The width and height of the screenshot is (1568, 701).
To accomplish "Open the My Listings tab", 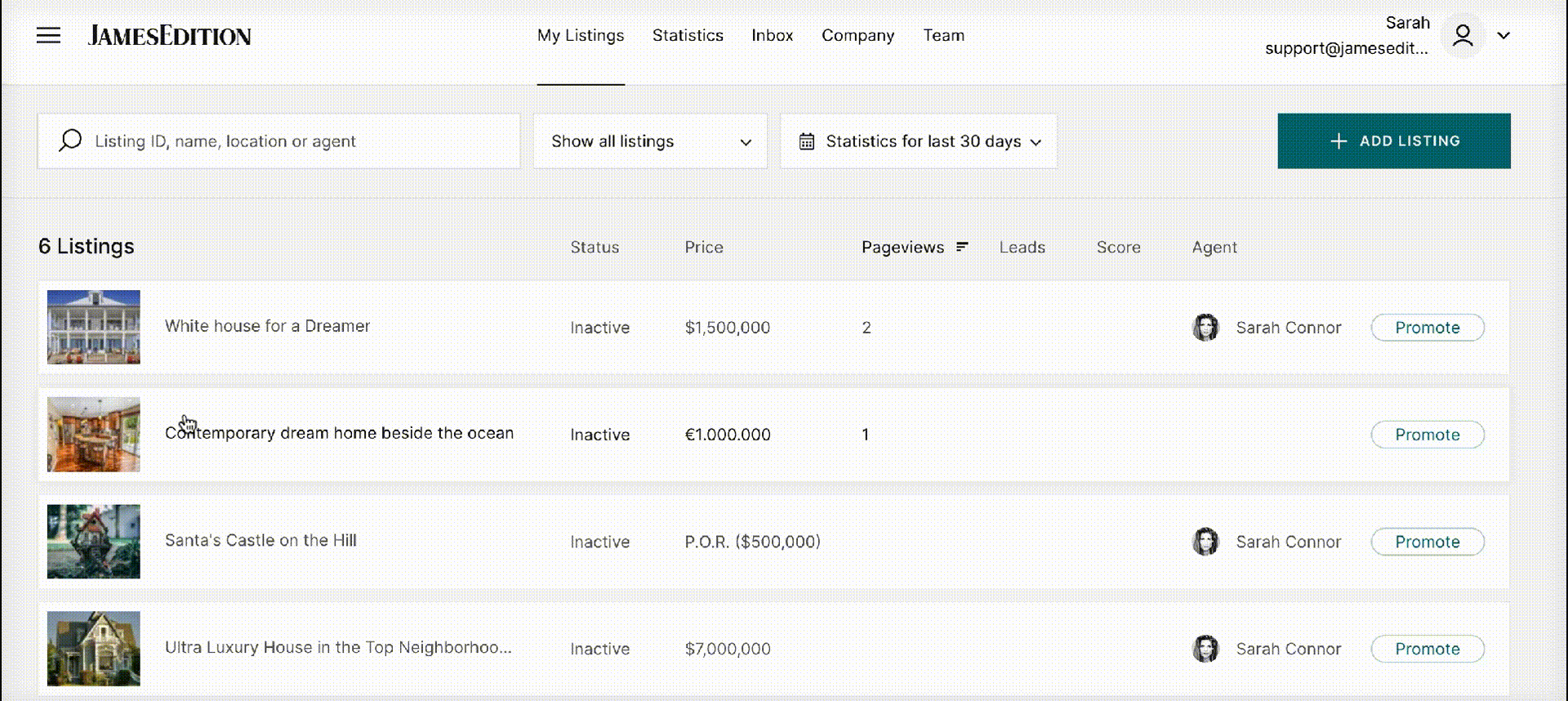I will (581, 35).
